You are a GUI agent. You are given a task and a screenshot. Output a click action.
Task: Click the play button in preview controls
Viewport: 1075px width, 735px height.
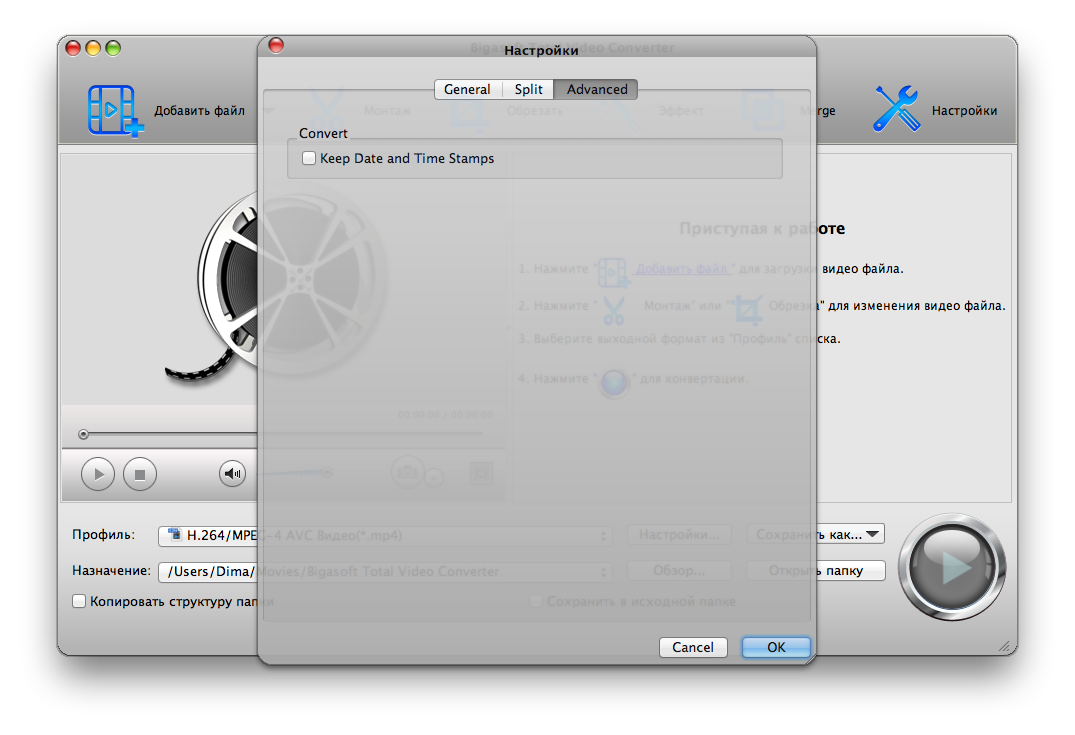point(98,474)
